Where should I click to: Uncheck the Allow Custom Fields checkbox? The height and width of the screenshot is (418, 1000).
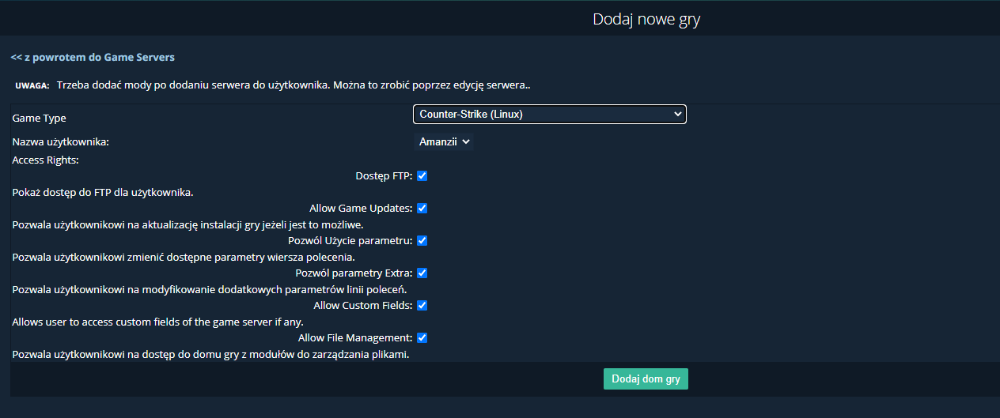[x=422, y=305]
